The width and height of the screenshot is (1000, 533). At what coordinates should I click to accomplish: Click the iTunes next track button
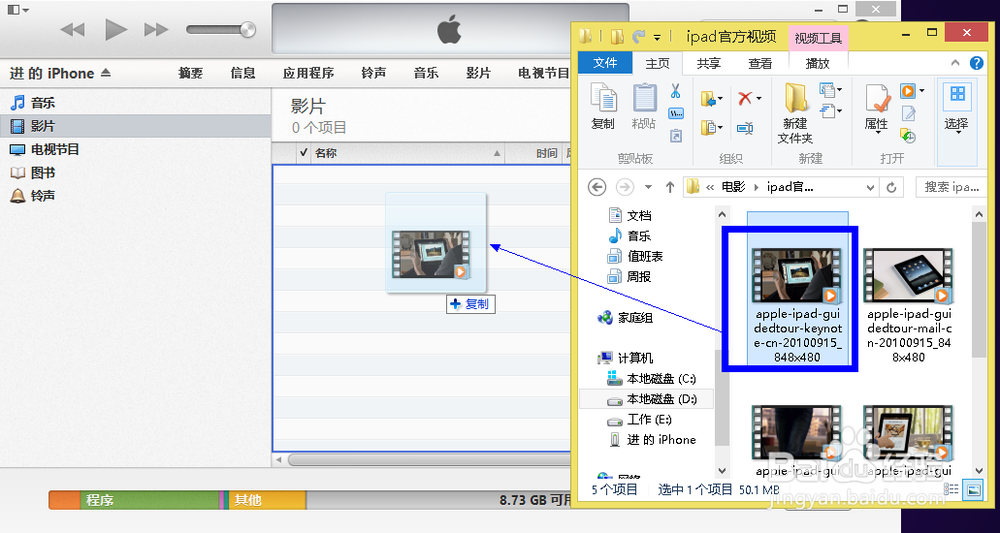coord(156,29)
